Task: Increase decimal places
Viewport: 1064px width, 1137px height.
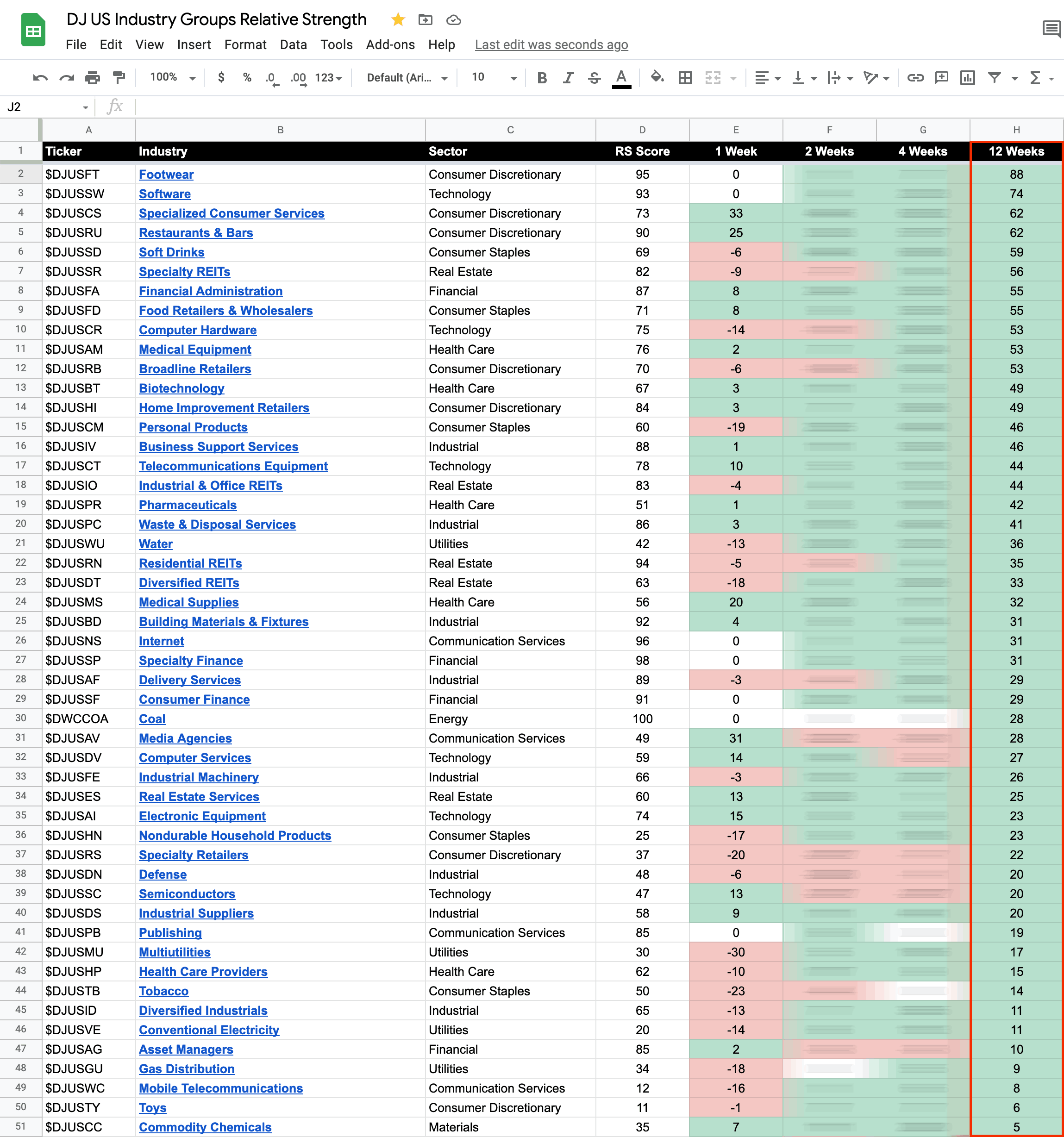Action: point(298,78)
